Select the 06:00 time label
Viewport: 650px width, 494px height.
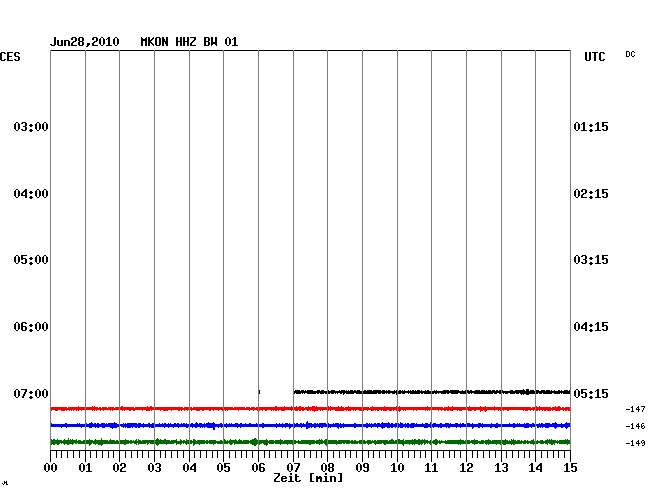[31, 327]
